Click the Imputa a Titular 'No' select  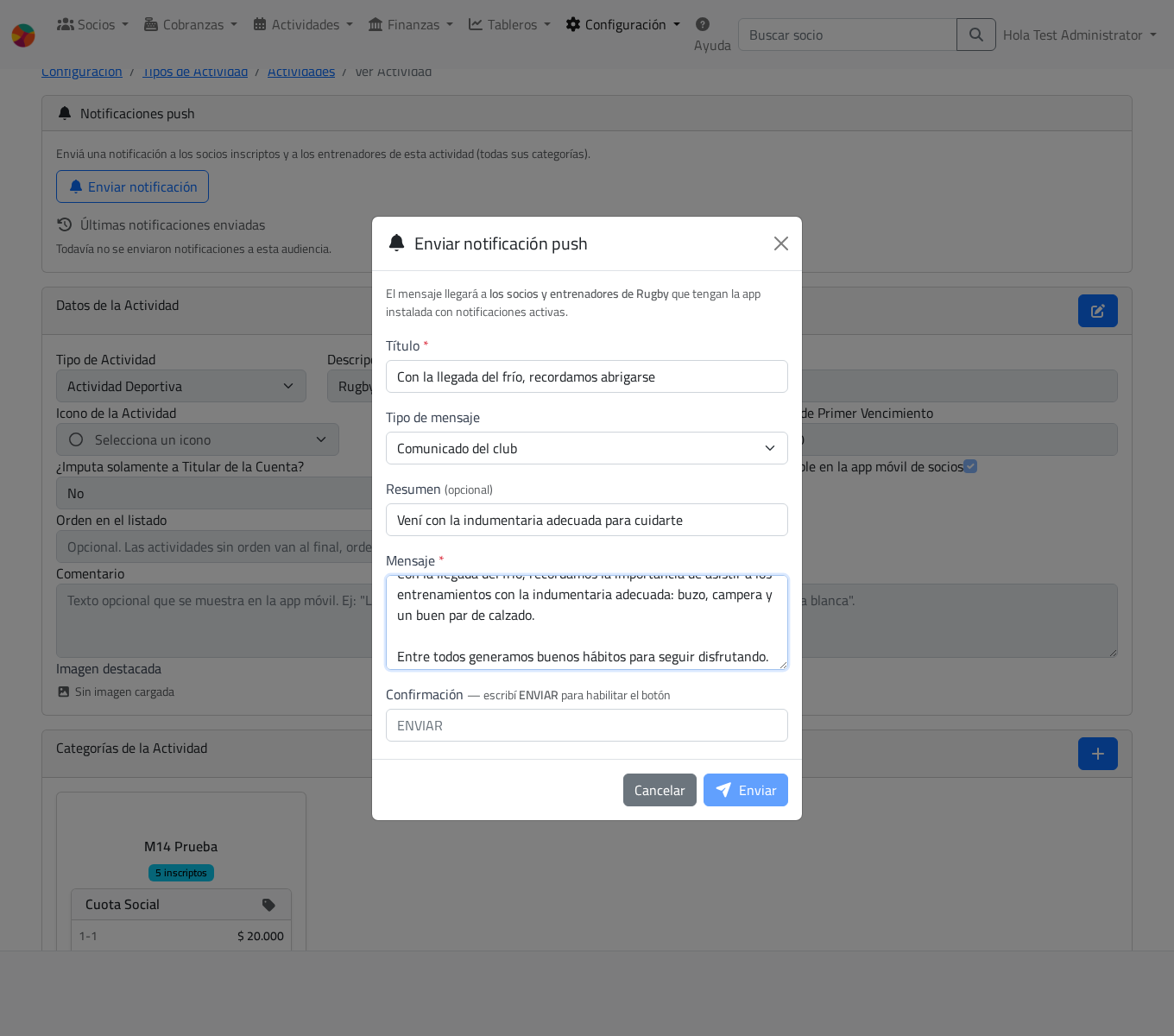(x=214, y=493)
